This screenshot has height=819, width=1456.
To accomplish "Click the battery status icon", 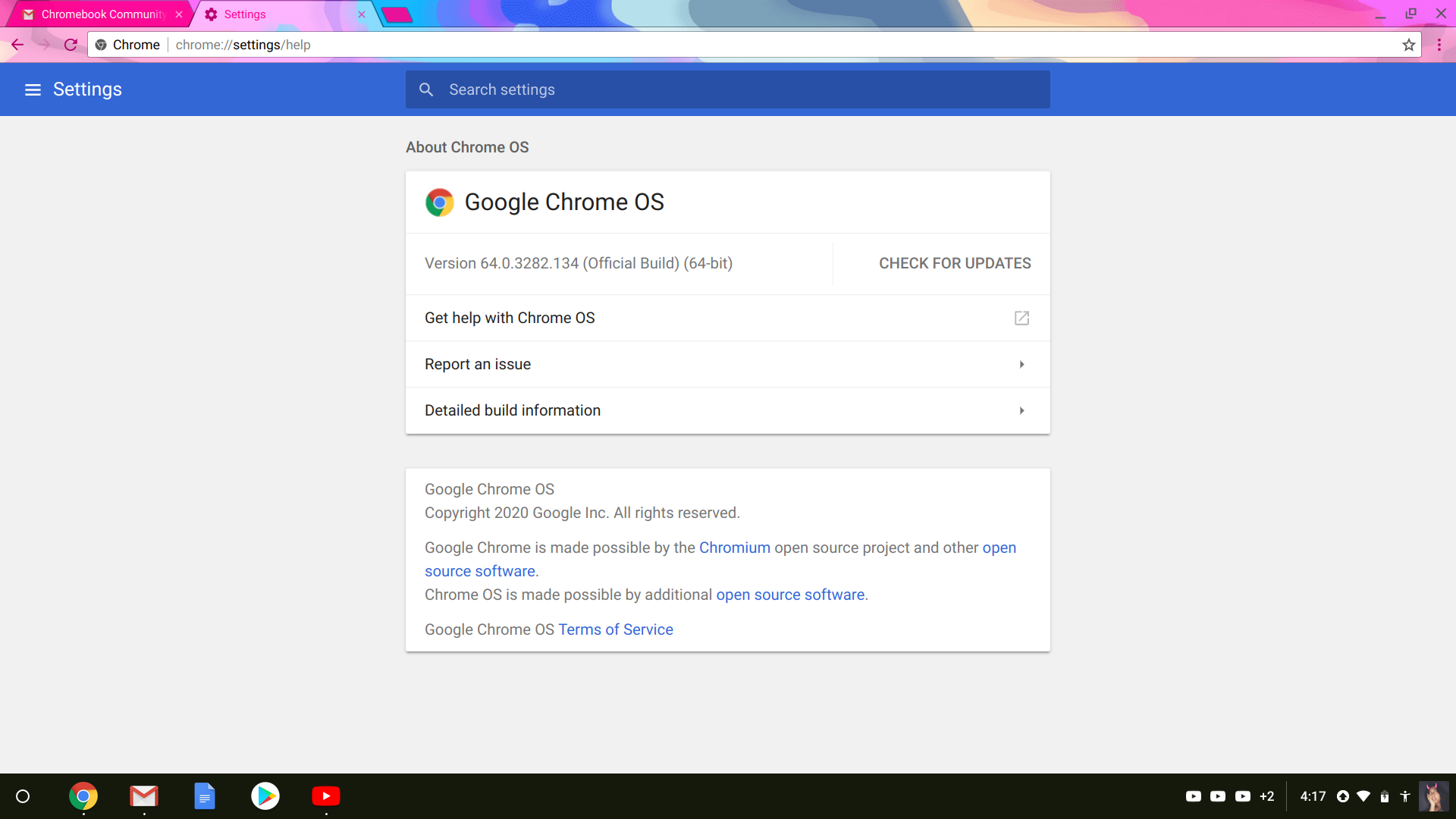I will [x=1384, y=796].
